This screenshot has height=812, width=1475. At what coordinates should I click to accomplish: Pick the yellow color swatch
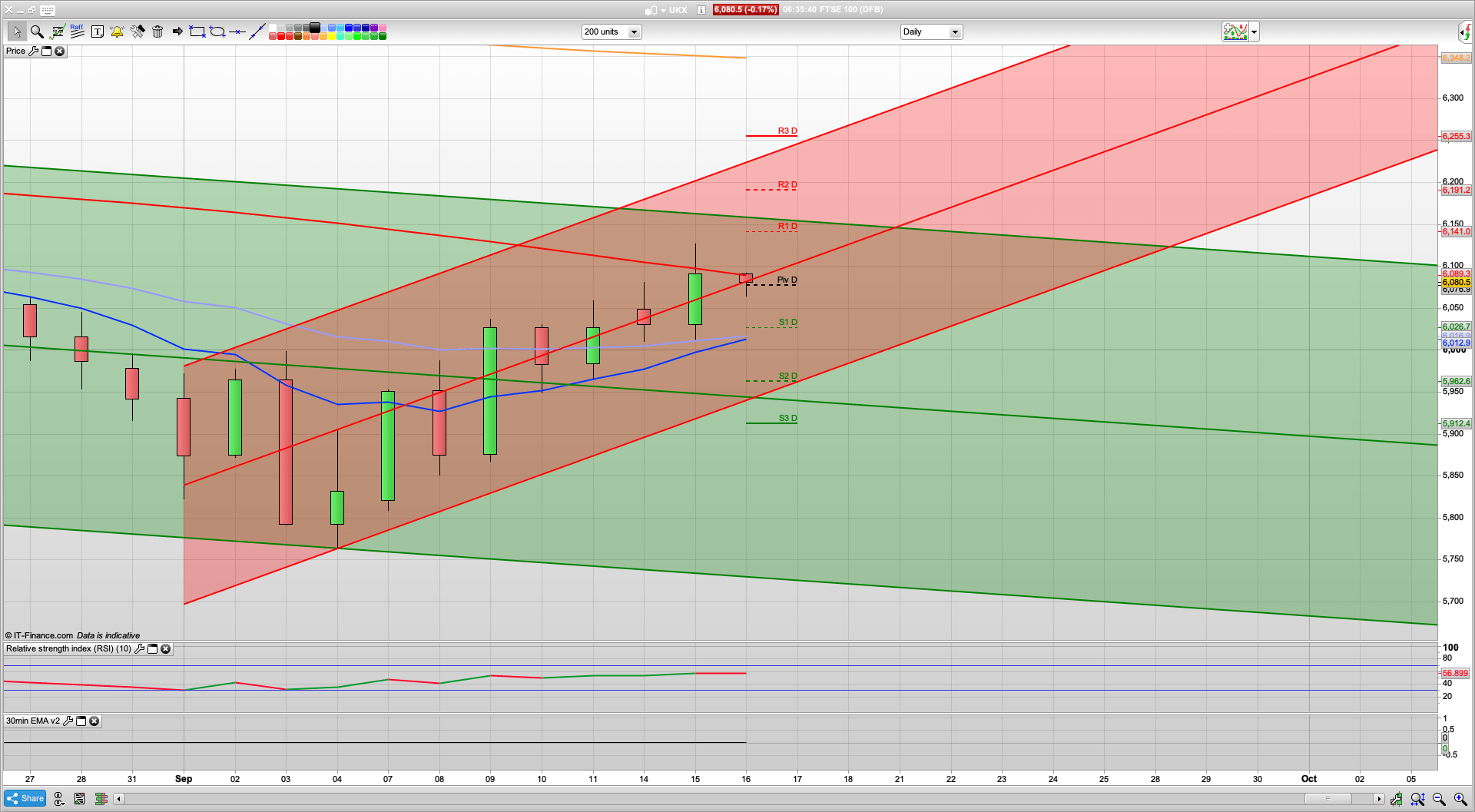pyautogui.click(x=331, y=36)
